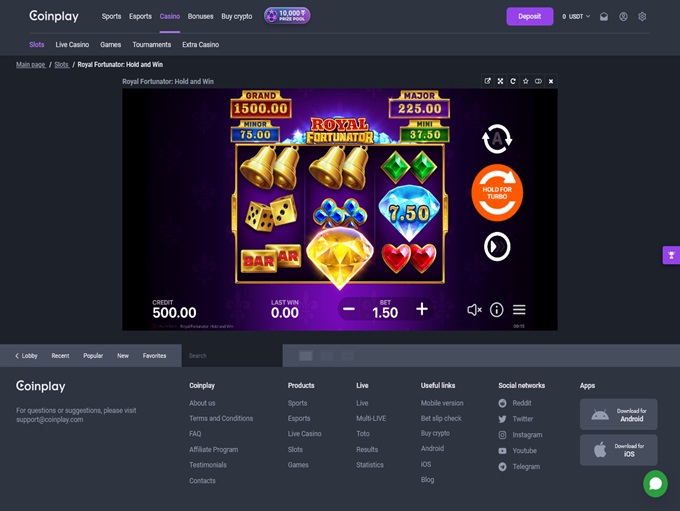Switch to the Live Casino tab
The image size is (680, 511).
coord(72,45)
